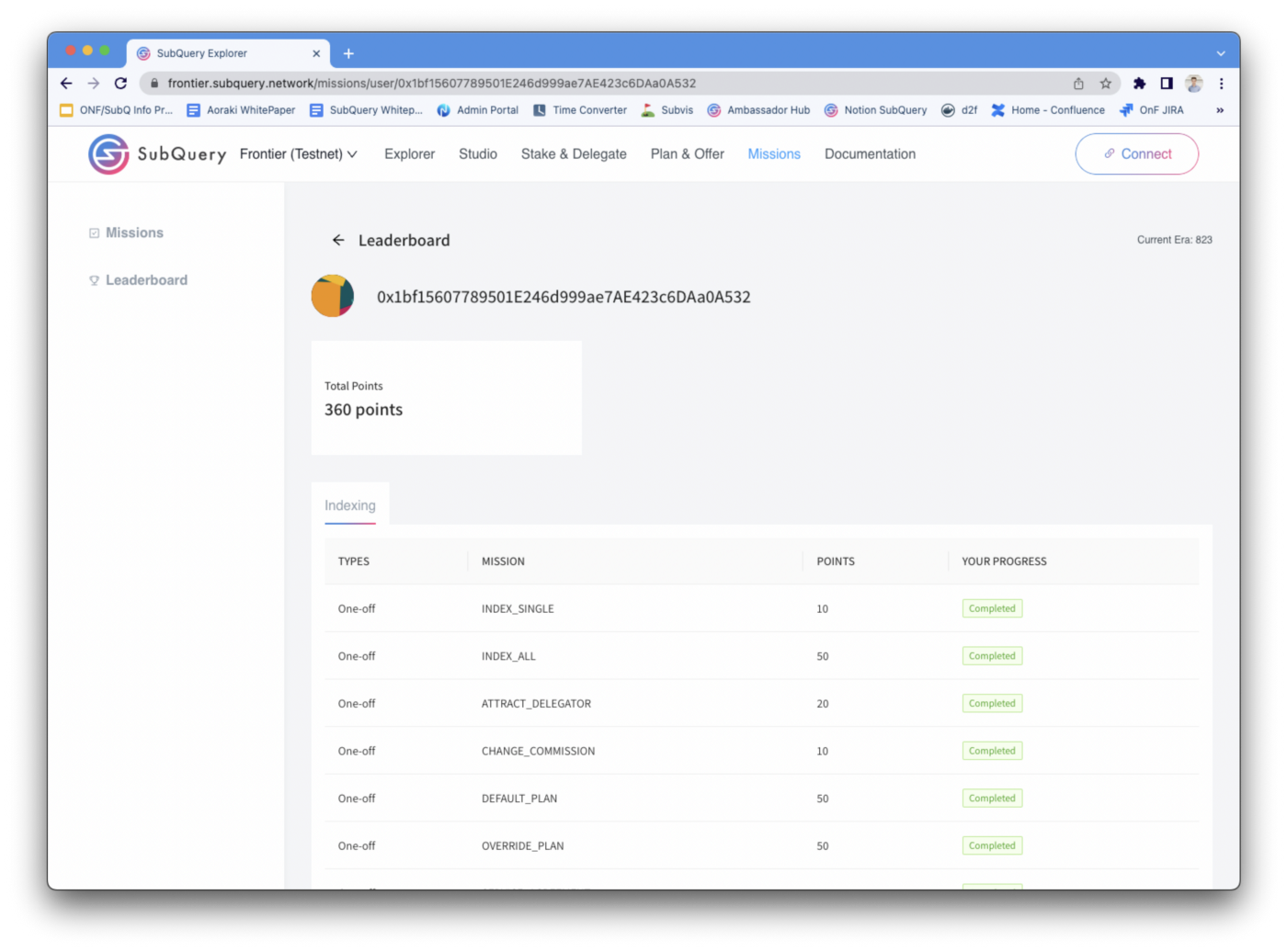Click the CHANGE_COMMISSION mission name
The height and width of the screenshot is (952, 1287).
(x=538, y=752)
